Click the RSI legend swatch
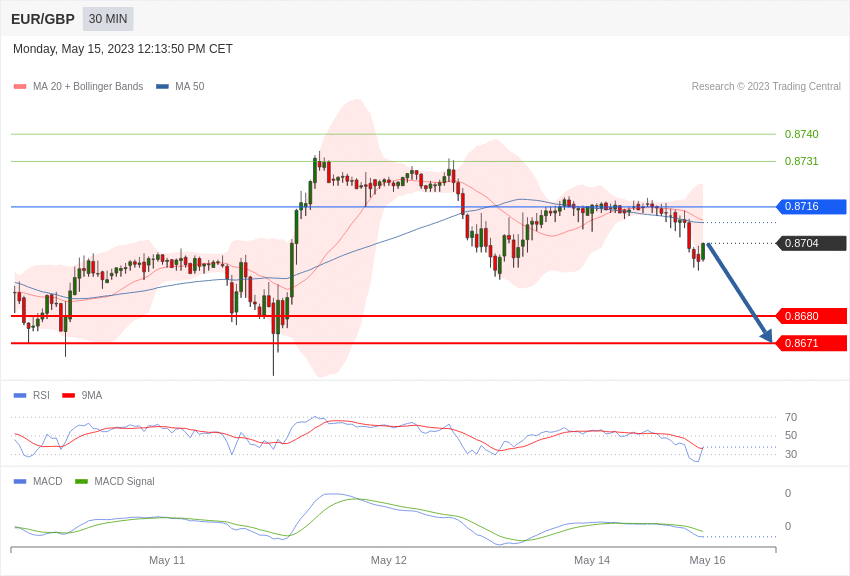Image resolution: width=850 pixels, height=576 pixels. click(x=20, y=396)
